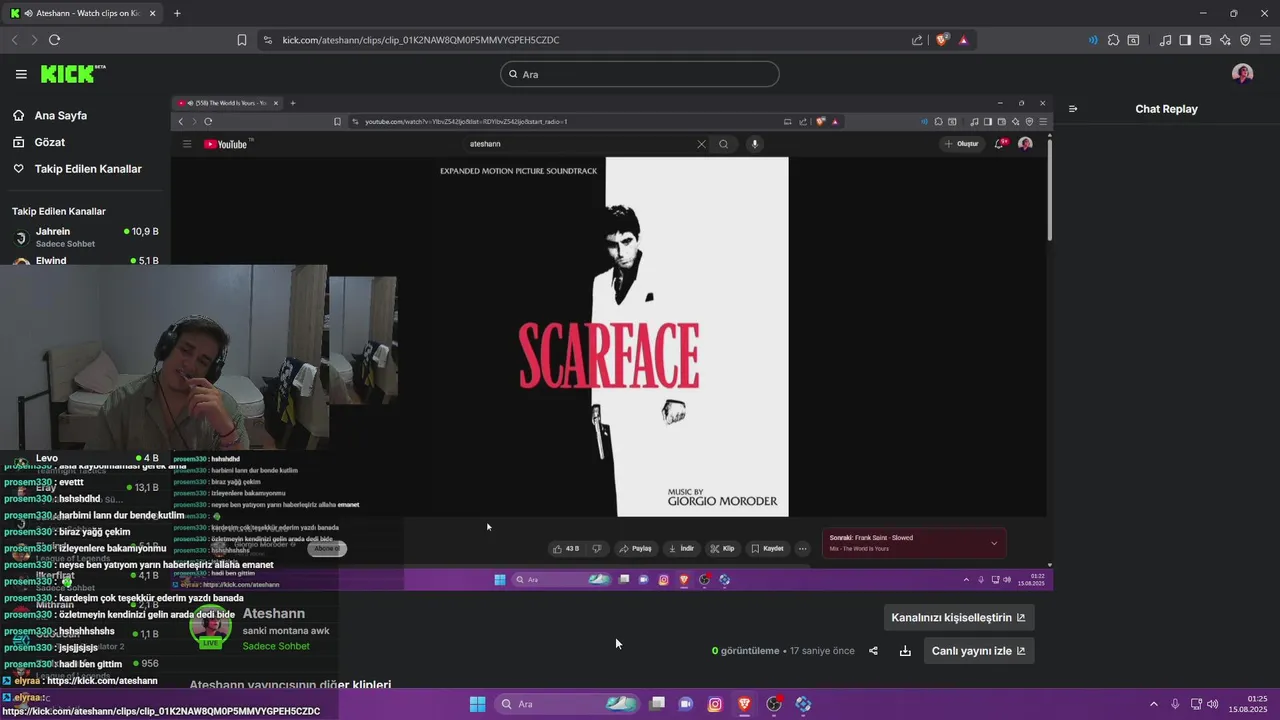Click Kanalınızı kişiselleştirin button
This screenshot has width=1280, height=720.
[958, 618]
